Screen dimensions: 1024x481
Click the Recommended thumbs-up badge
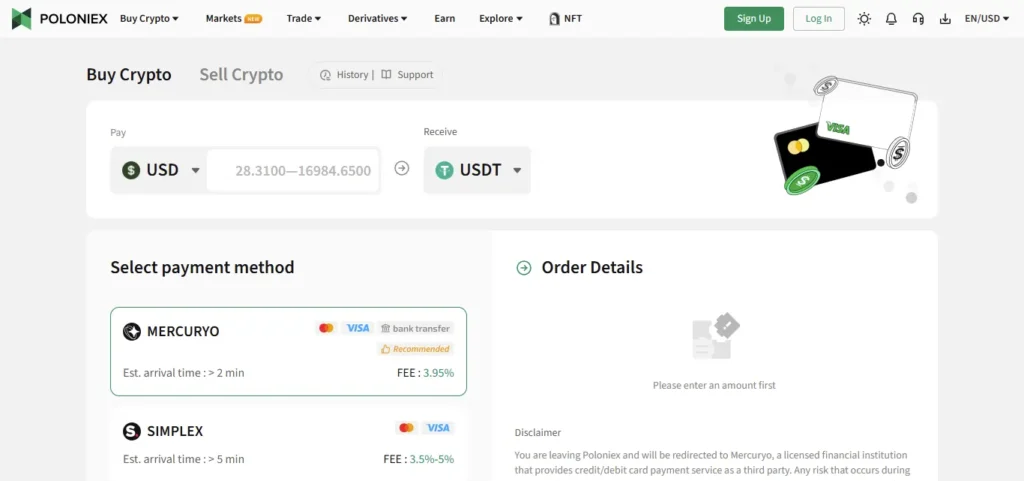click(415, 349)
